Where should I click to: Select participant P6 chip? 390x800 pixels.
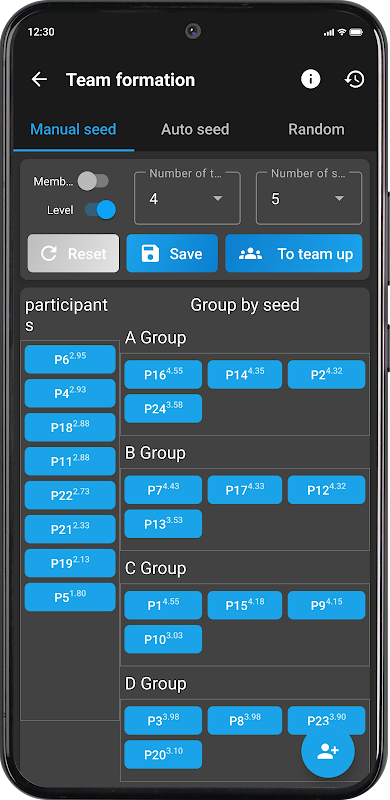tap(70, 359)
